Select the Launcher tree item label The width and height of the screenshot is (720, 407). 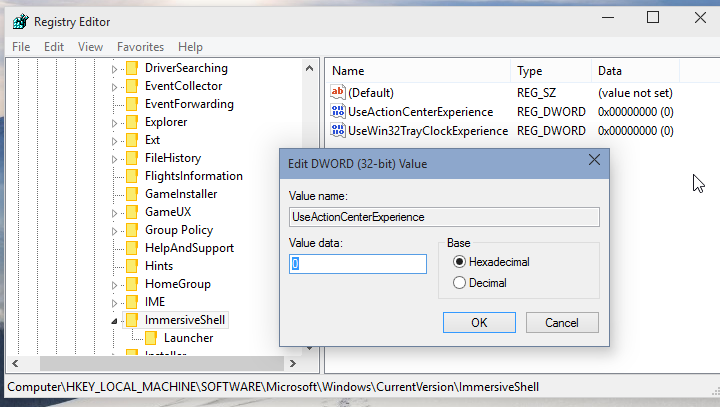click(x=189, y=338)
